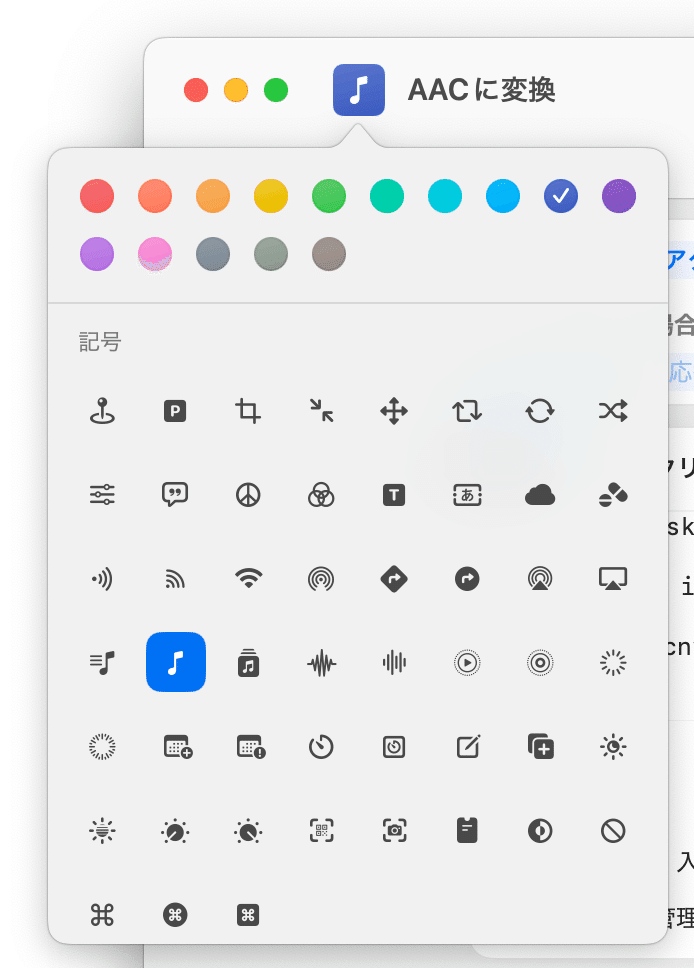Pick the Wi-Fi glyph
The height and width of the screenshot is (968, 694).
click(x=248, y=579)
